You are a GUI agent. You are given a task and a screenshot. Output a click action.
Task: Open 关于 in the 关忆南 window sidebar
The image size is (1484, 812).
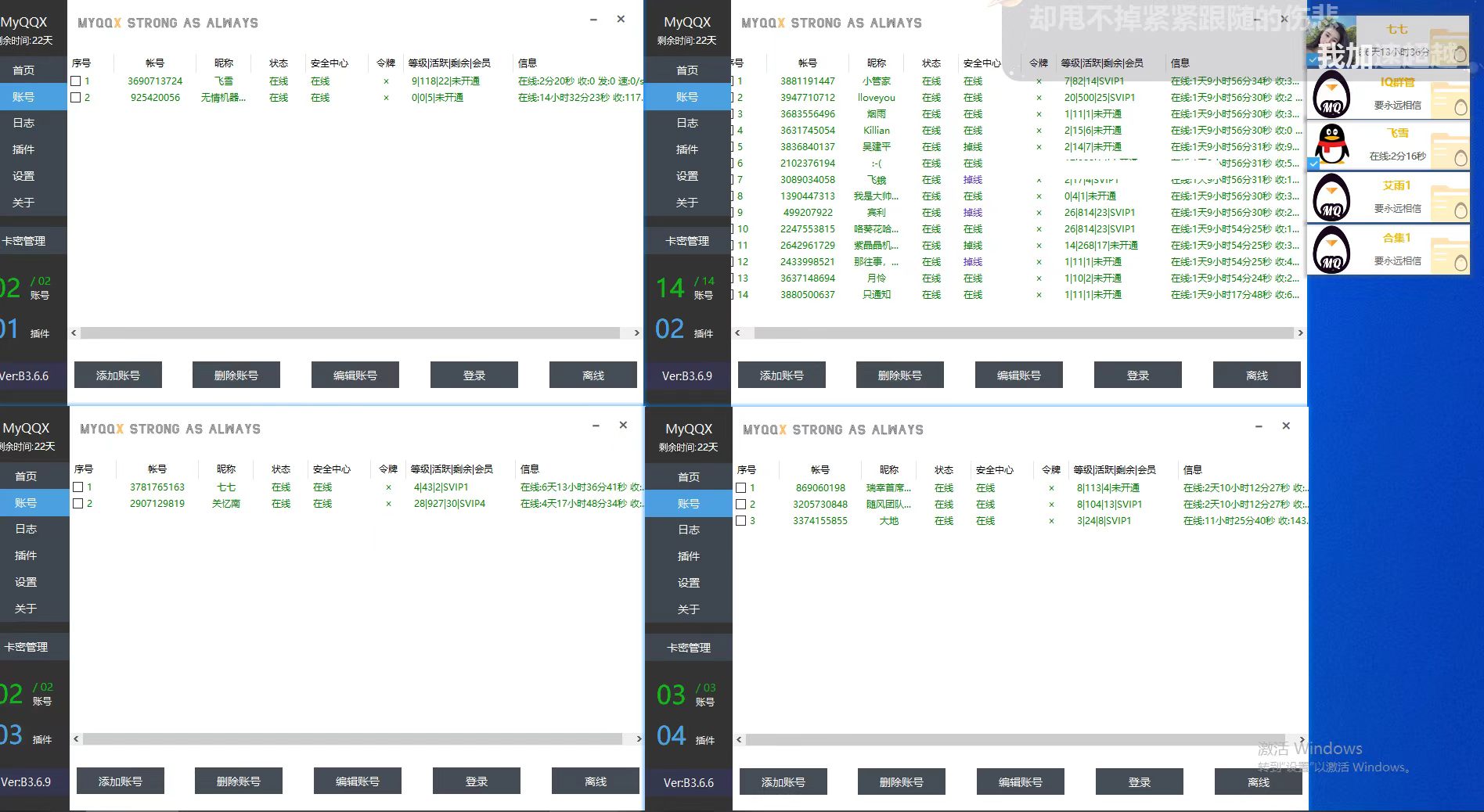coord(26,609)
